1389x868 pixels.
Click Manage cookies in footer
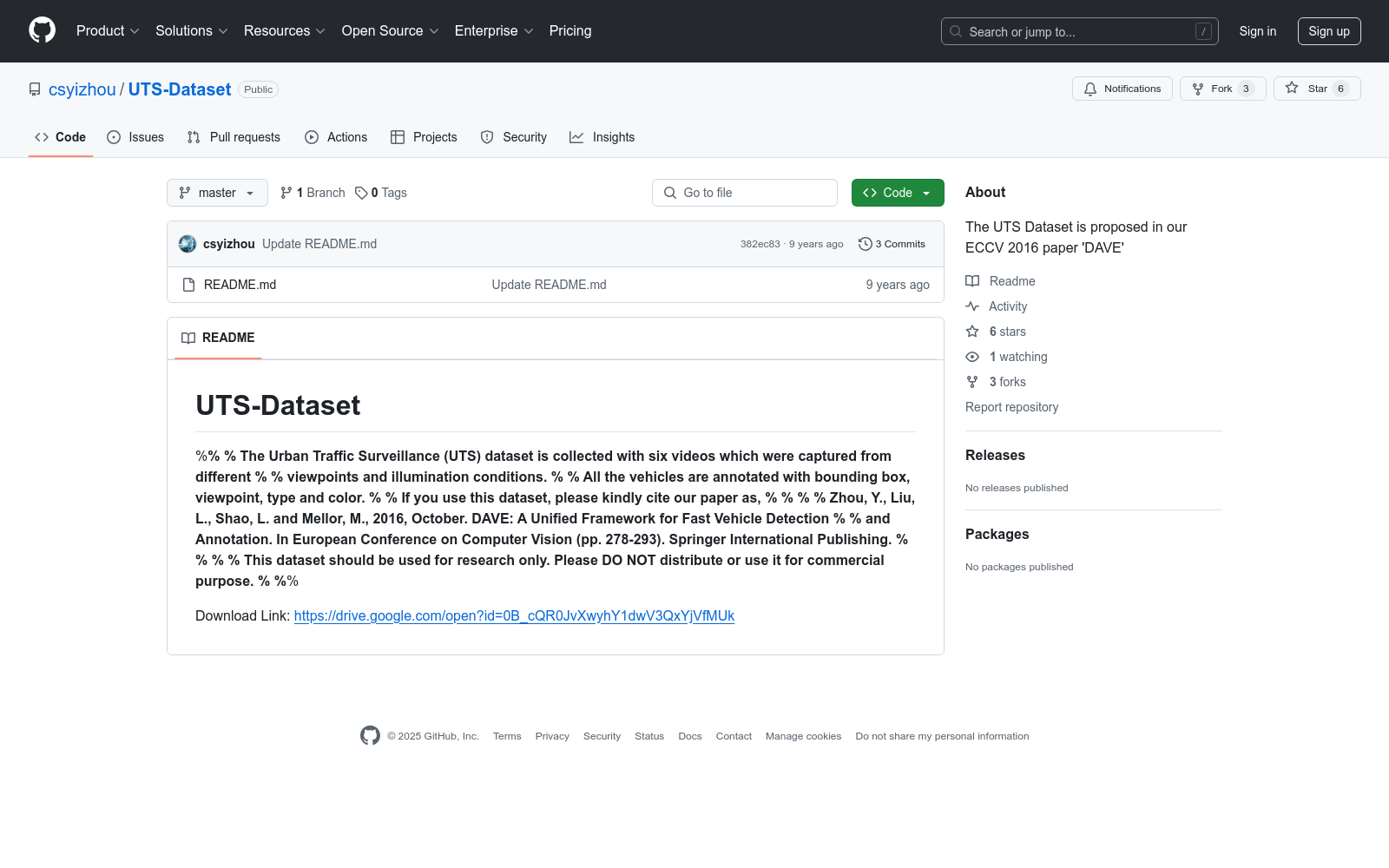[804, 736]
